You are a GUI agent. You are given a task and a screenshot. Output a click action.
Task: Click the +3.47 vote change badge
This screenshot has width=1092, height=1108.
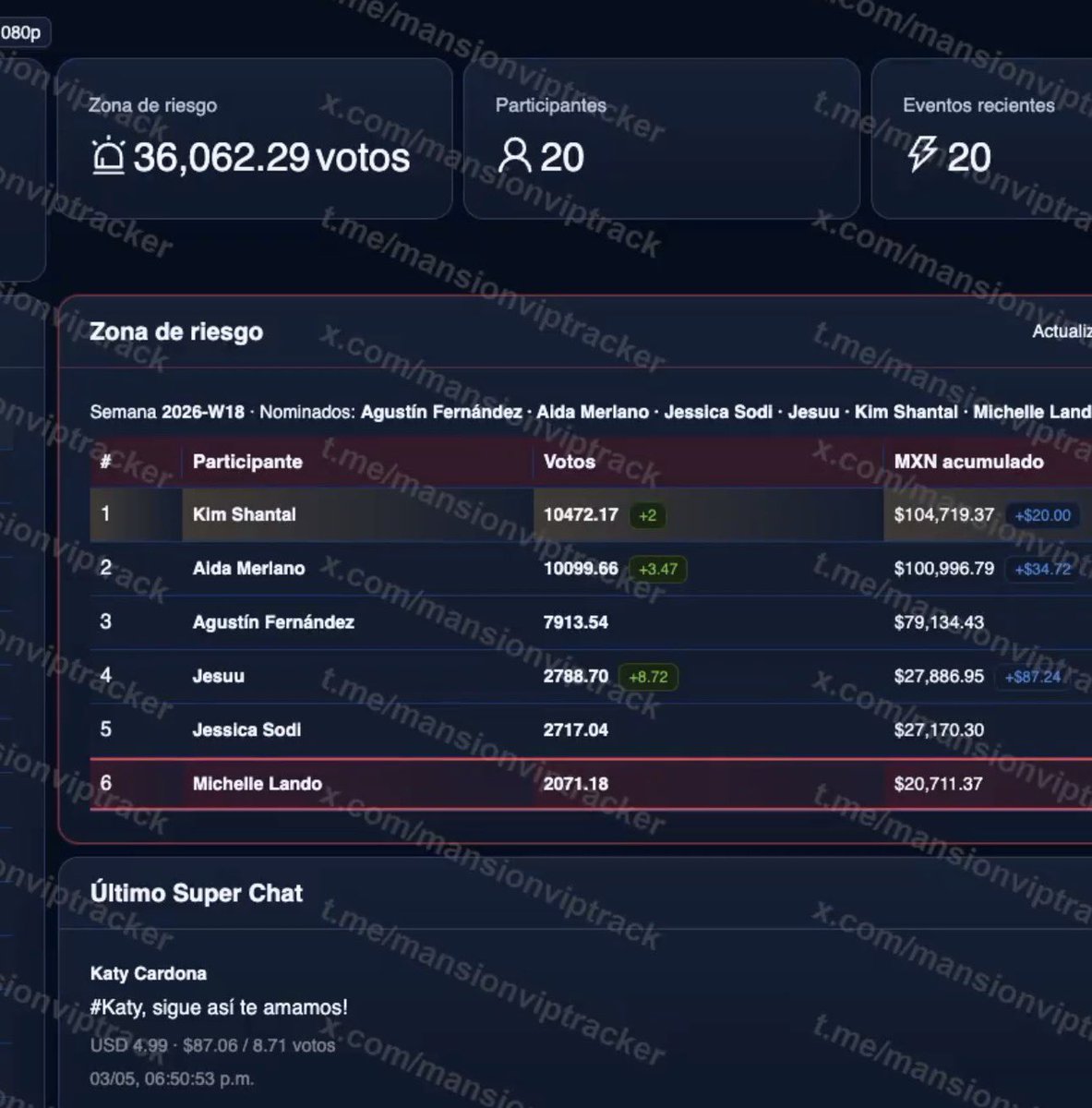coord(658,570)
